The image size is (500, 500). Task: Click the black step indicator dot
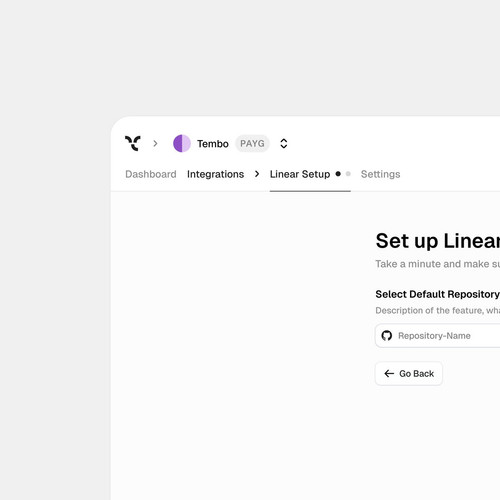pos(338,174)
